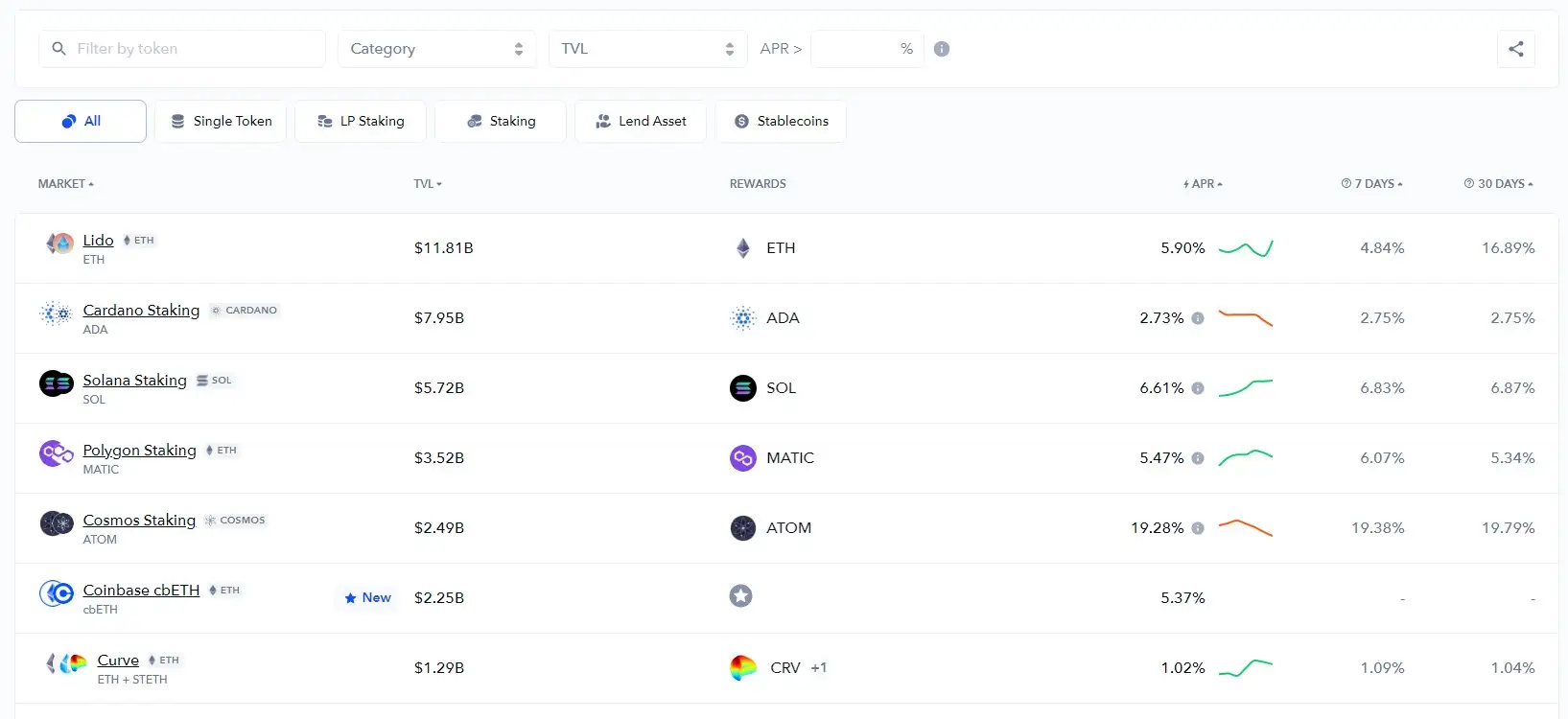1568x719 pixels.
Task: Switch to the LP Staking tab
Action: click(x=361, y=122)
